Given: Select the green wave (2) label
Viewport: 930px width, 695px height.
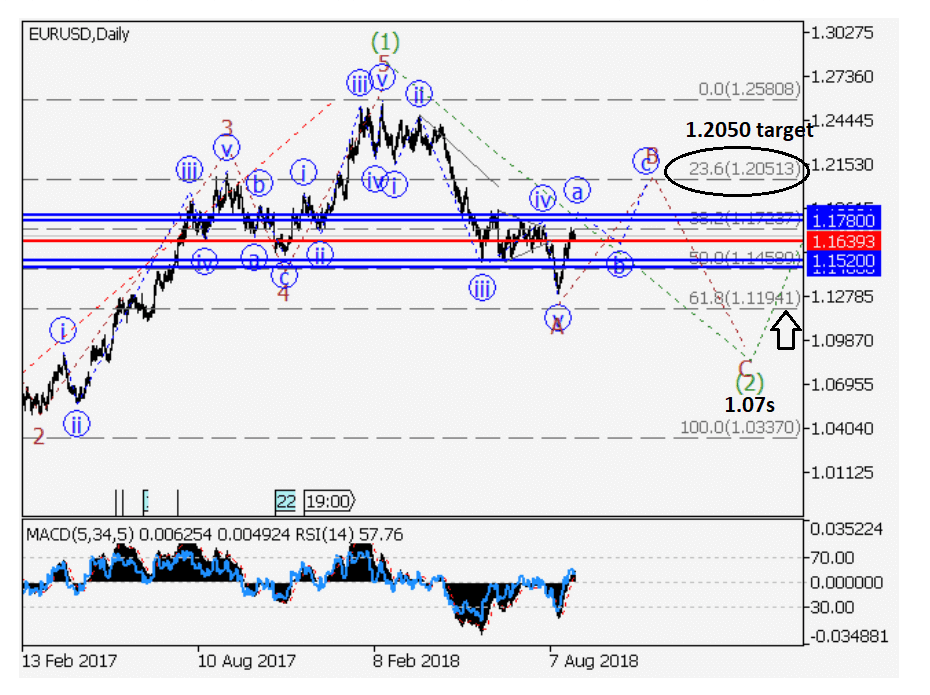Looking at the screenshot, I should [x=749, y=382].
